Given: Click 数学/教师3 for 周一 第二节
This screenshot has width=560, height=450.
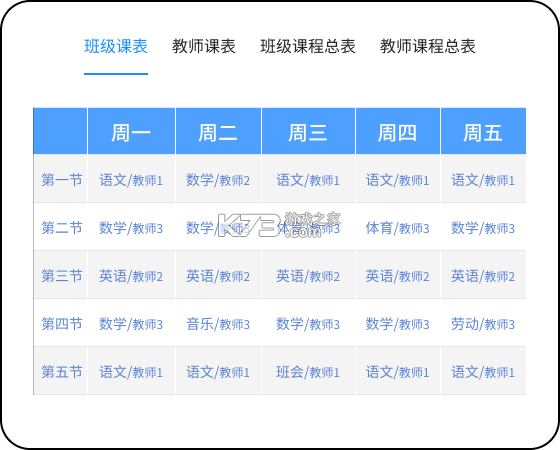Looking at the screenshot, I should [x=131, y=228].
